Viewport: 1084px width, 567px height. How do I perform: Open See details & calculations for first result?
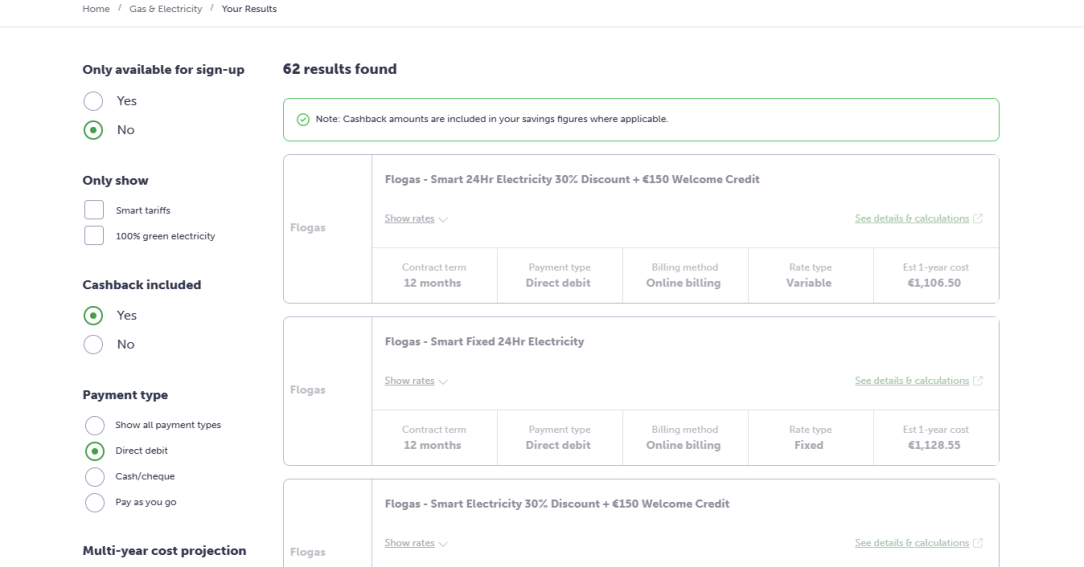click(912, 219)
